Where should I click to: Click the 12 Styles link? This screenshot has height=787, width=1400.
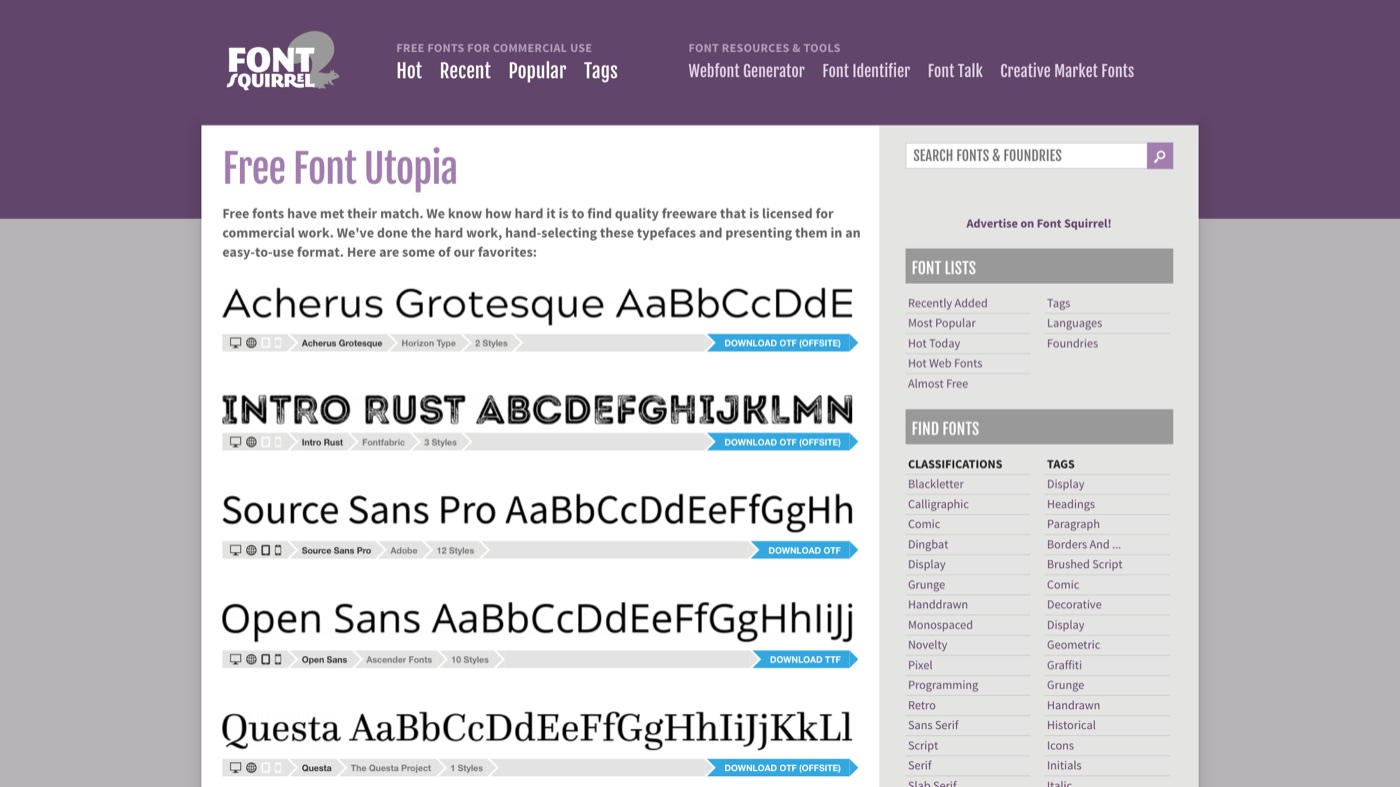[455, 550]
